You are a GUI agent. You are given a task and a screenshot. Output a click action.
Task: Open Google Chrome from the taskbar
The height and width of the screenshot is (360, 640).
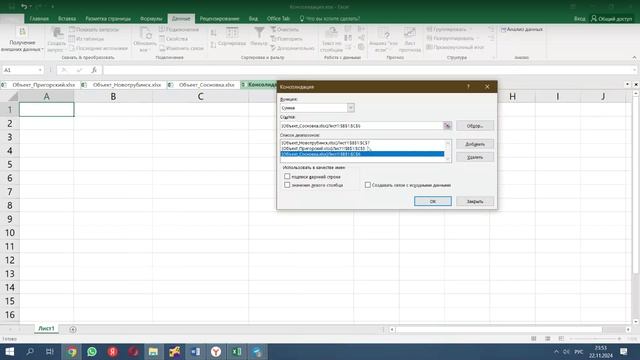click(72, 351)
